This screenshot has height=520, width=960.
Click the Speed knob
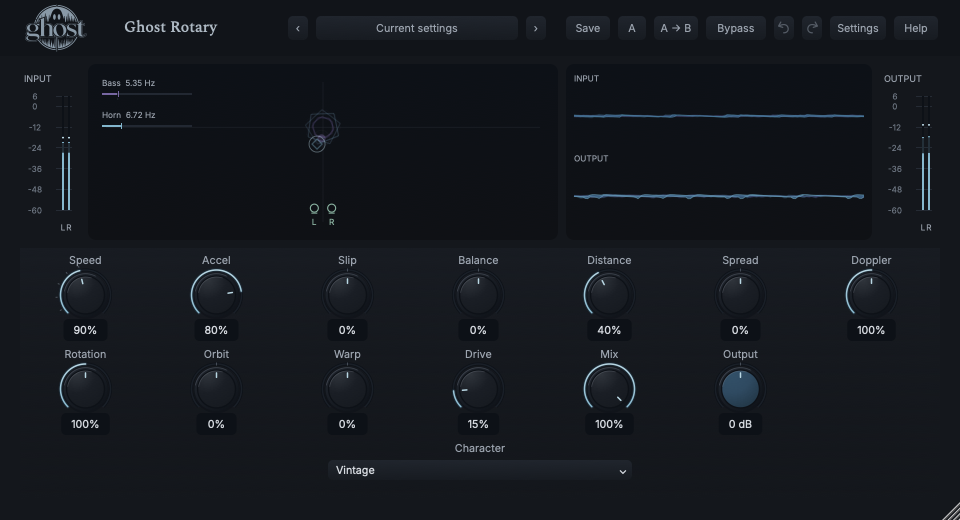[x=85, y=295]
